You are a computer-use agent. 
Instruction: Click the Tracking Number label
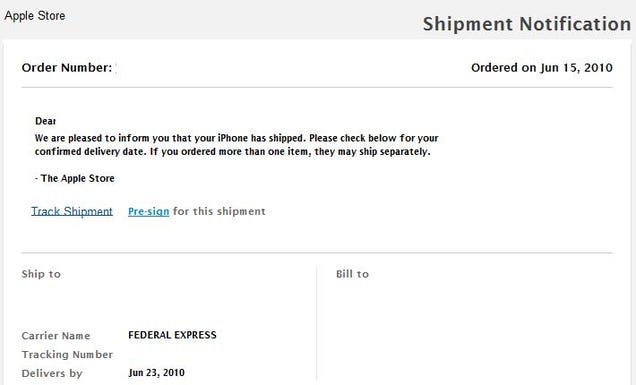[x=67, y=355]
